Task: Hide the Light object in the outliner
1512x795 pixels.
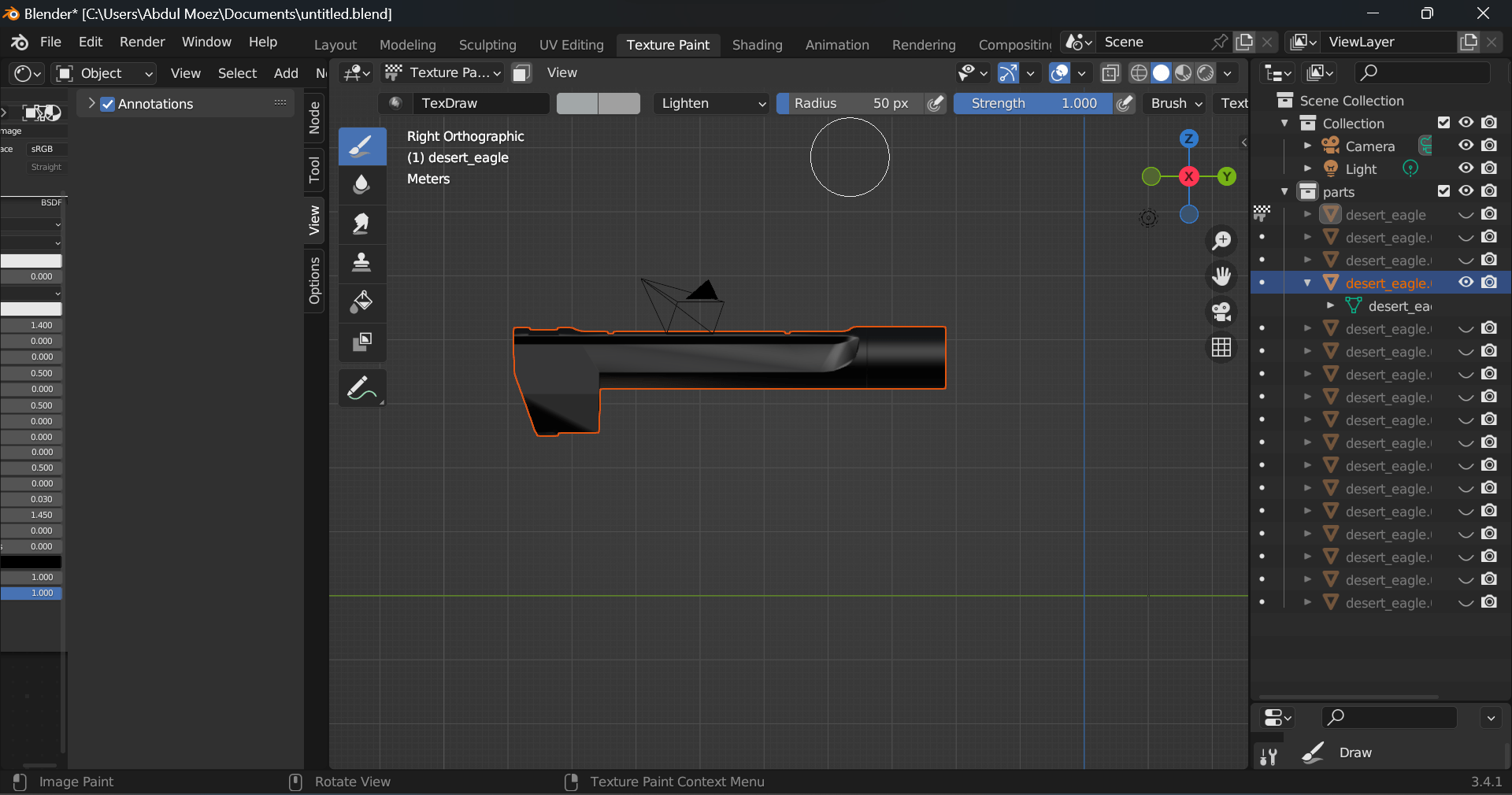Action: tap(1466, 168)
